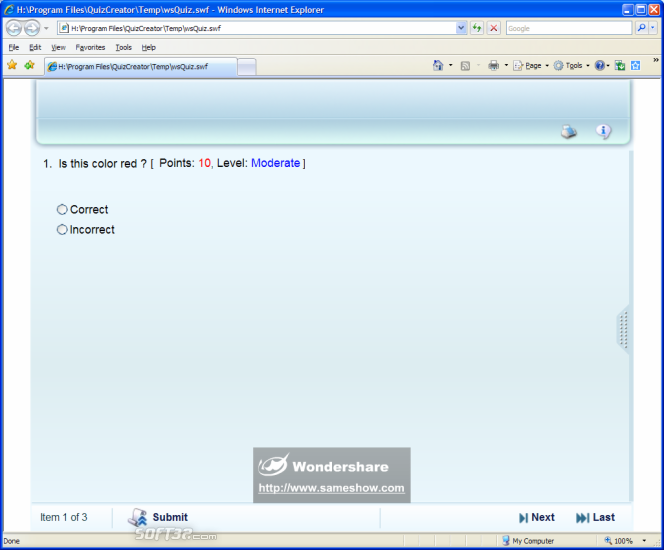This screenshot has height=550, width=664.
Task: Open a new blank tab
Action: [x=247, y=67]
